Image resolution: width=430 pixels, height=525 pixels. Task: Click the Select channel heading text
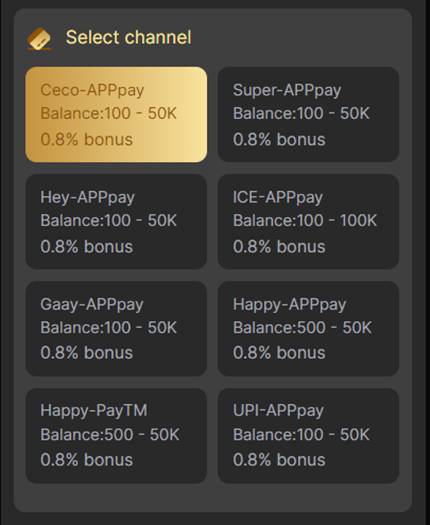pyautogui.click(x=129, y=37)
